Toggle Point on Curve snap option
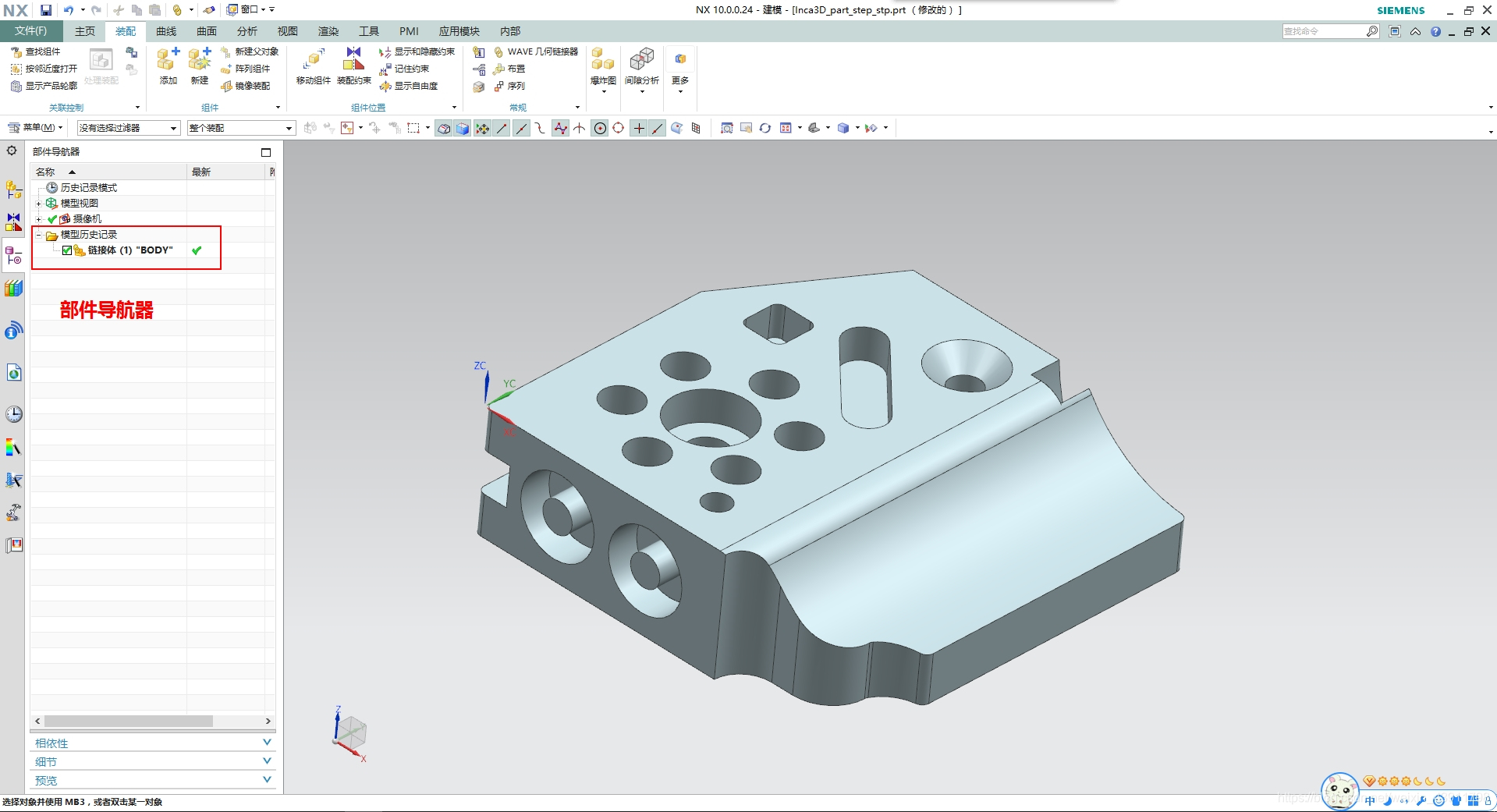Screen dimensions: 1497x812 [x=658, y=129]
